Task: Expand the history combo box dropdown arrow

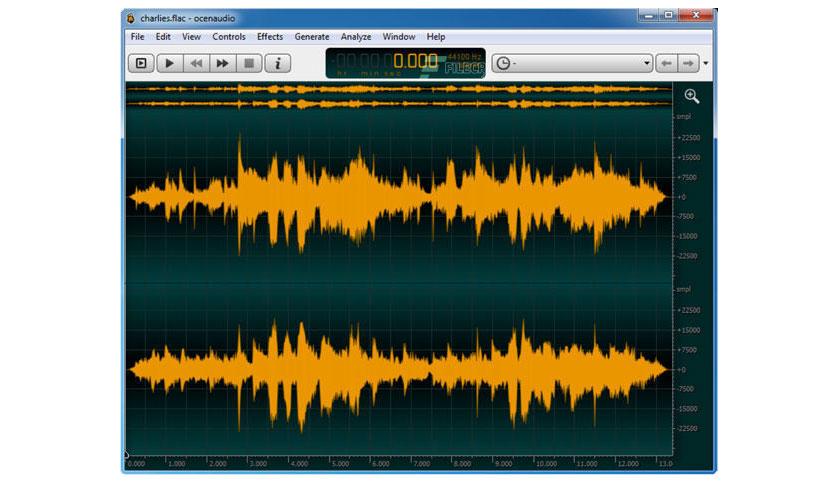Action: (646, 63)
